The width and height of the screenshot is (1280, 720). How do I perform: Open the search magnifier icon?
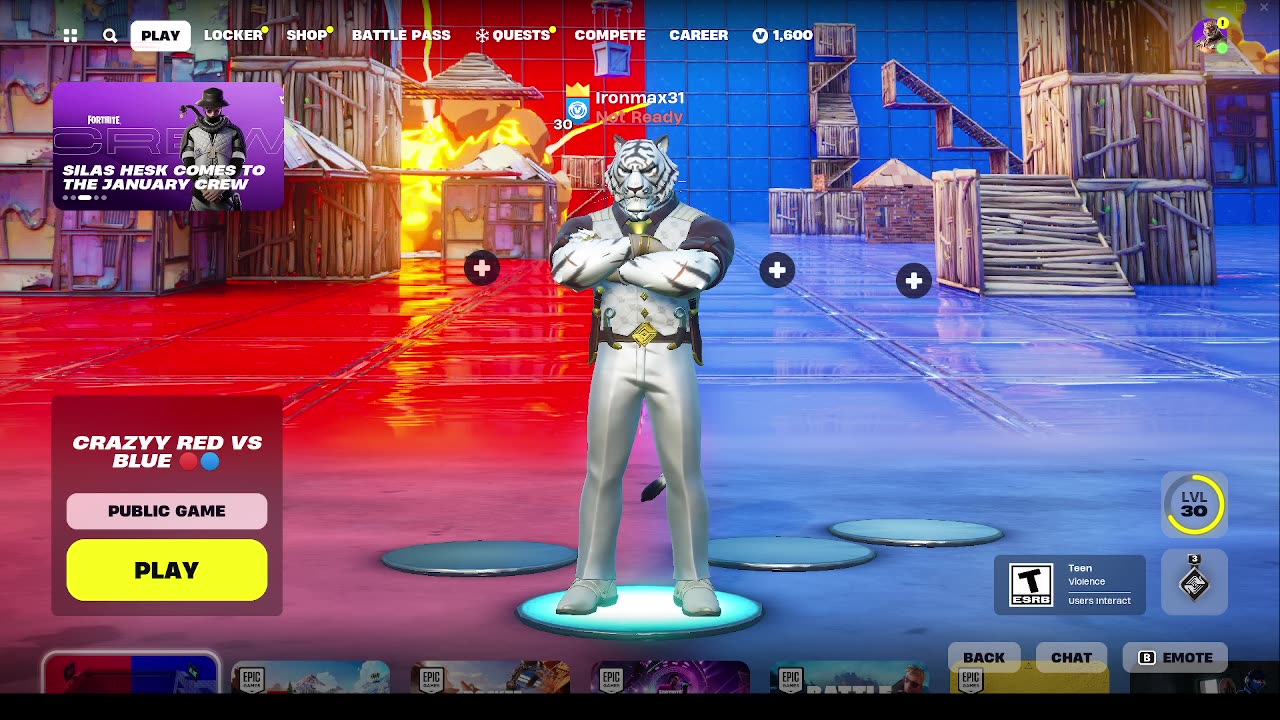[110, 35]
